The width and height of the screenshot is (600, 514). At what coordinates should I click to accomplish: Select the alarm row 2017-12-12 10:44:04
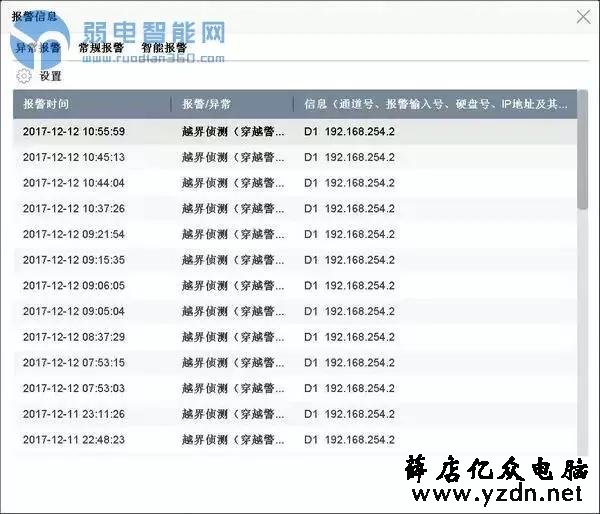(x=295, y=183)
